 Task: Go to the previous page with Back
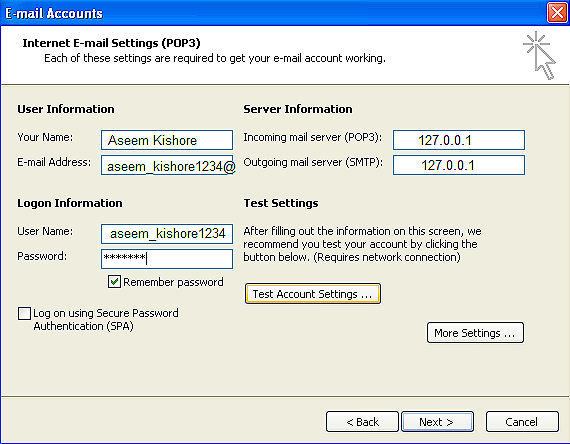(x=362, y=422)
